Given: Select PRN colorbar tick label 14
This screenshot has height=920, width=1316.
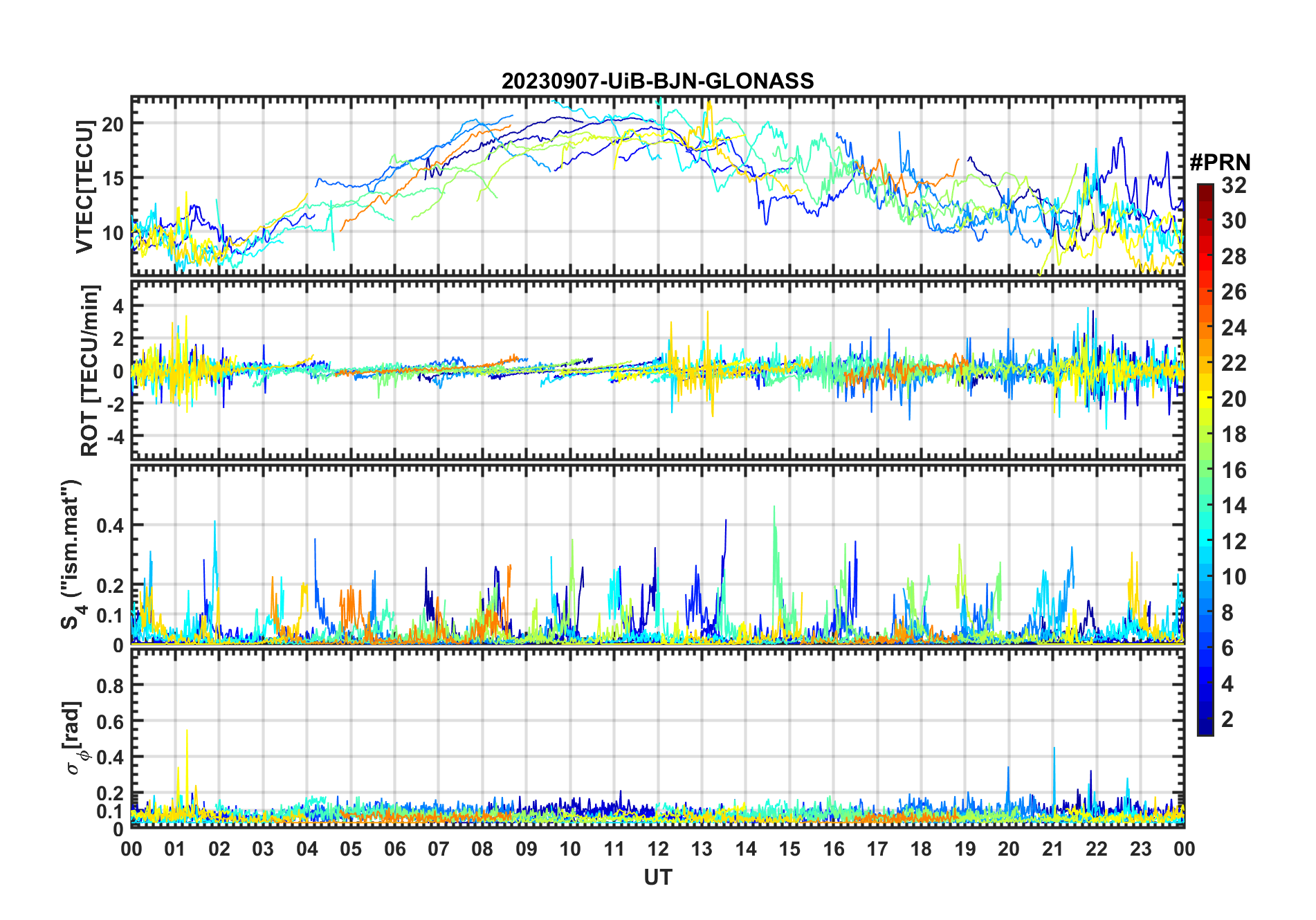Looking at the screenshot, I should pos(1234,506).
